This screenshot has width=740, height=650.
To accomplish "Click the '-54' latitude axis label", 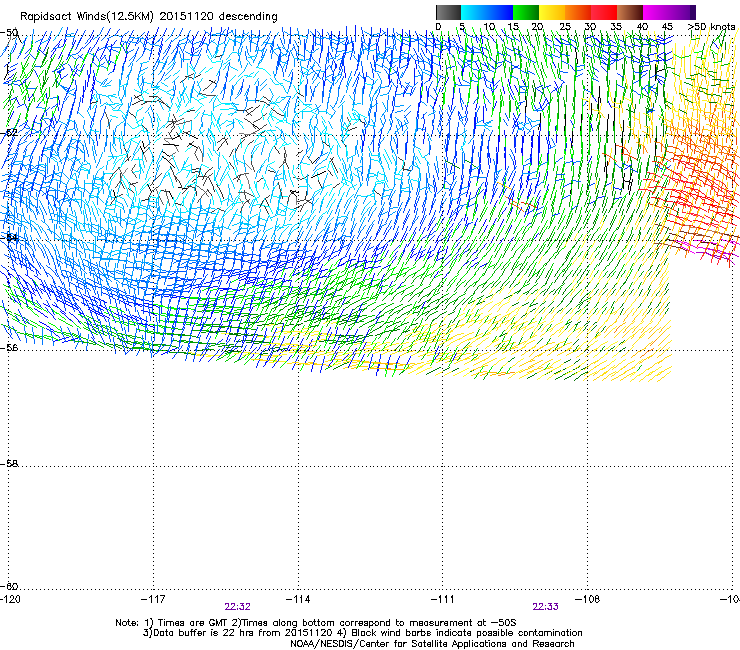I will 9,237.
